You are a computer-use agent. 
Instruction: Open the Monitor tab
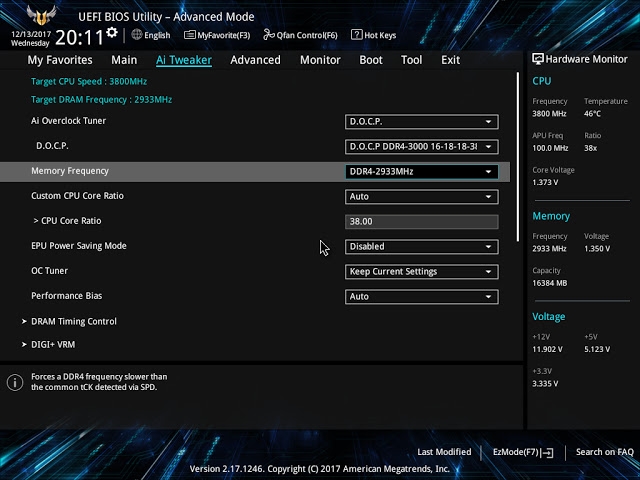[320, 60]
